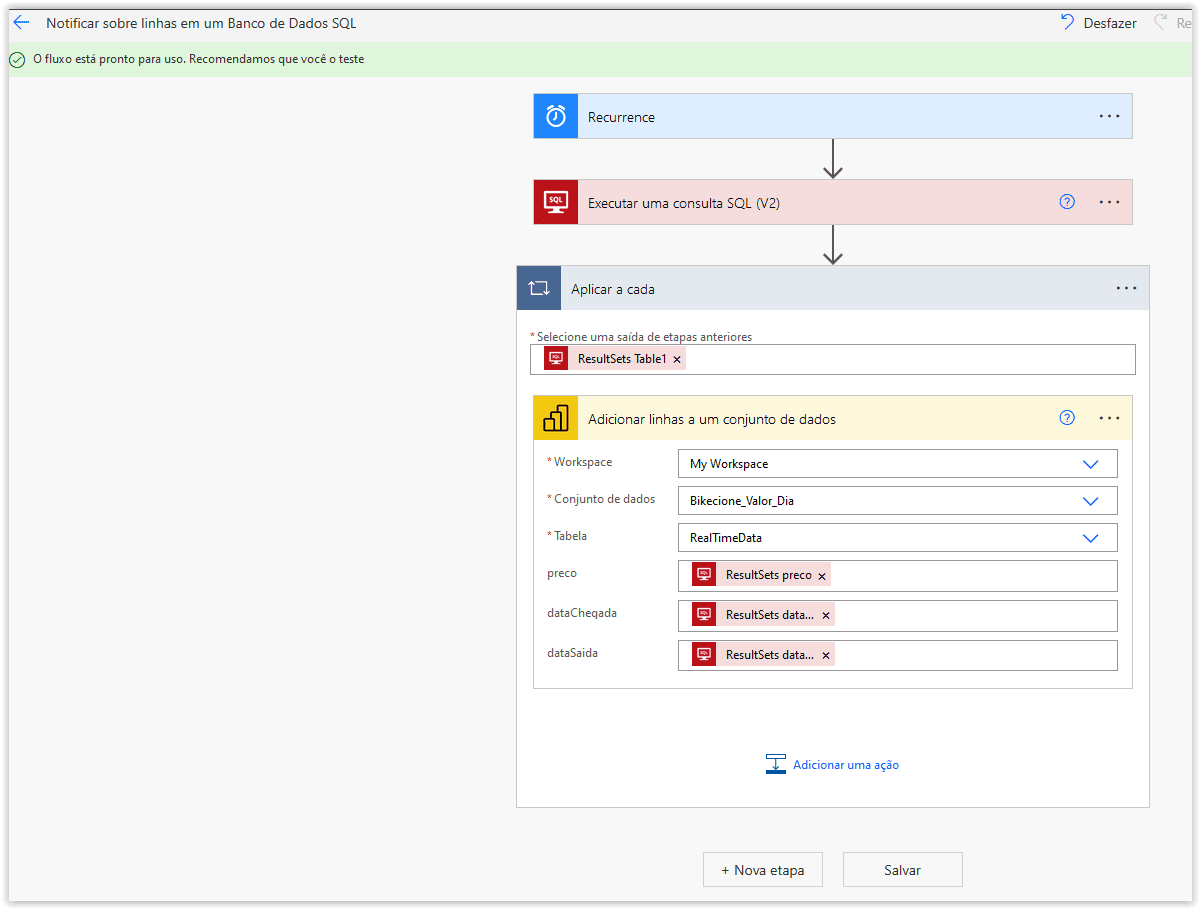Open options menu for Executar uma consulta SQL
The height and width of the screenshot is (909, 1200).
tap(1109, 202)
